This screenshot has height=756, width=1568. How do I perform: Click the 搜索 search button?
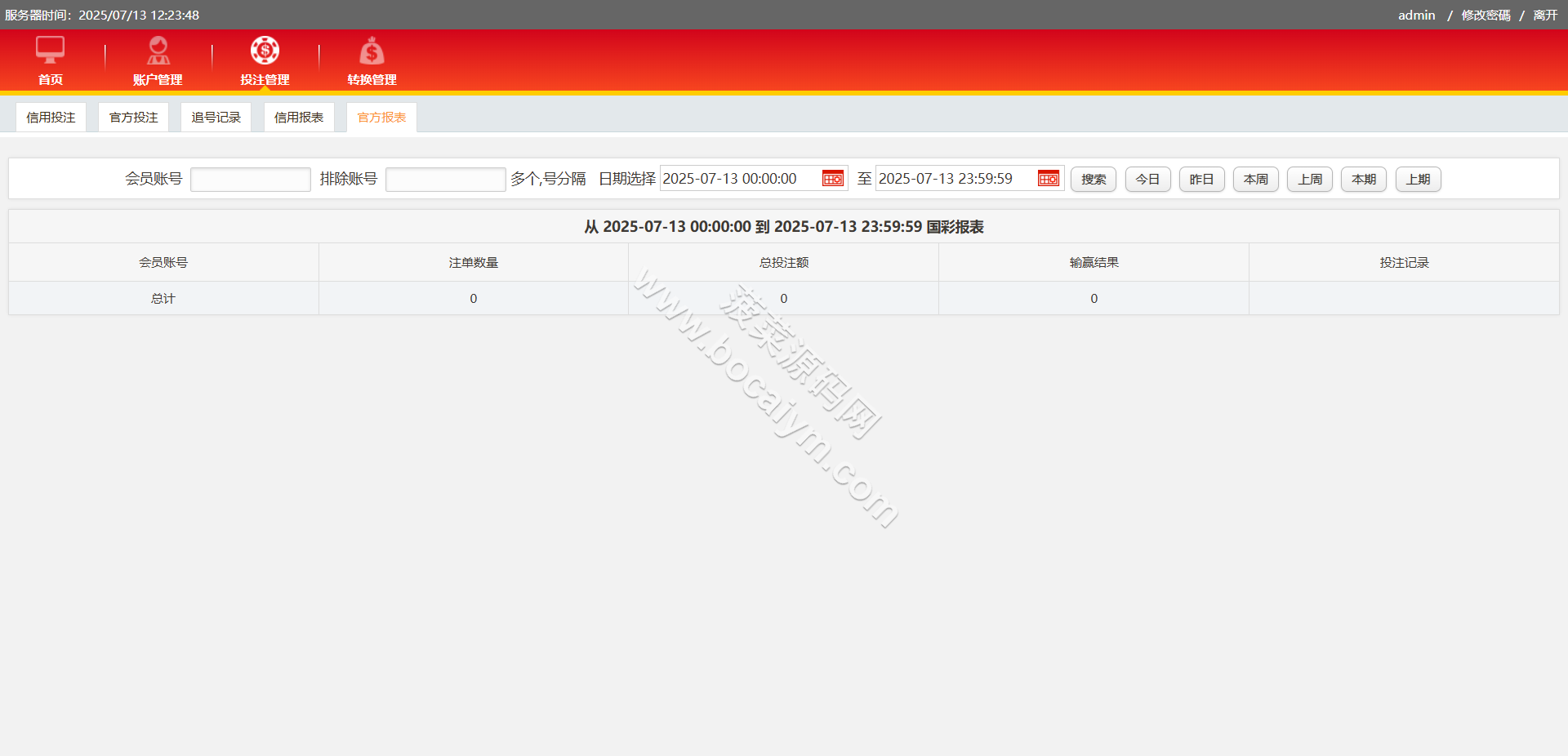1094,179
